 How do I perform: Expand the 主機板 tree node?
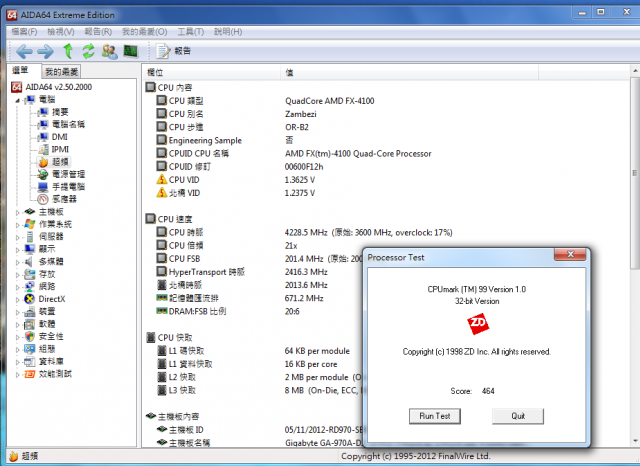tap(17, 213)
